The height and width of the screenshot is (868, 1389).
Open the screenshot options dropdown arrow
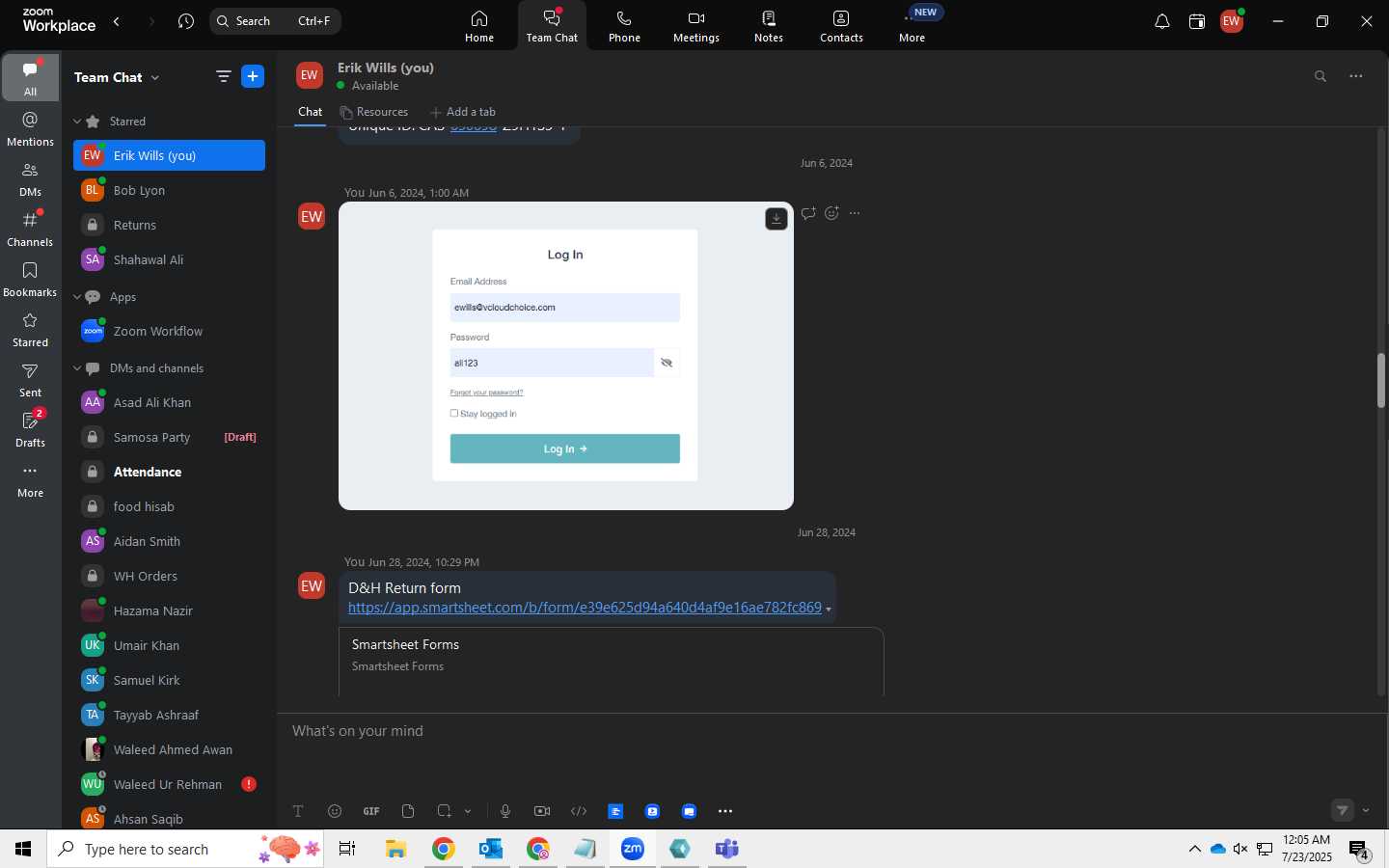coord(468,811)
